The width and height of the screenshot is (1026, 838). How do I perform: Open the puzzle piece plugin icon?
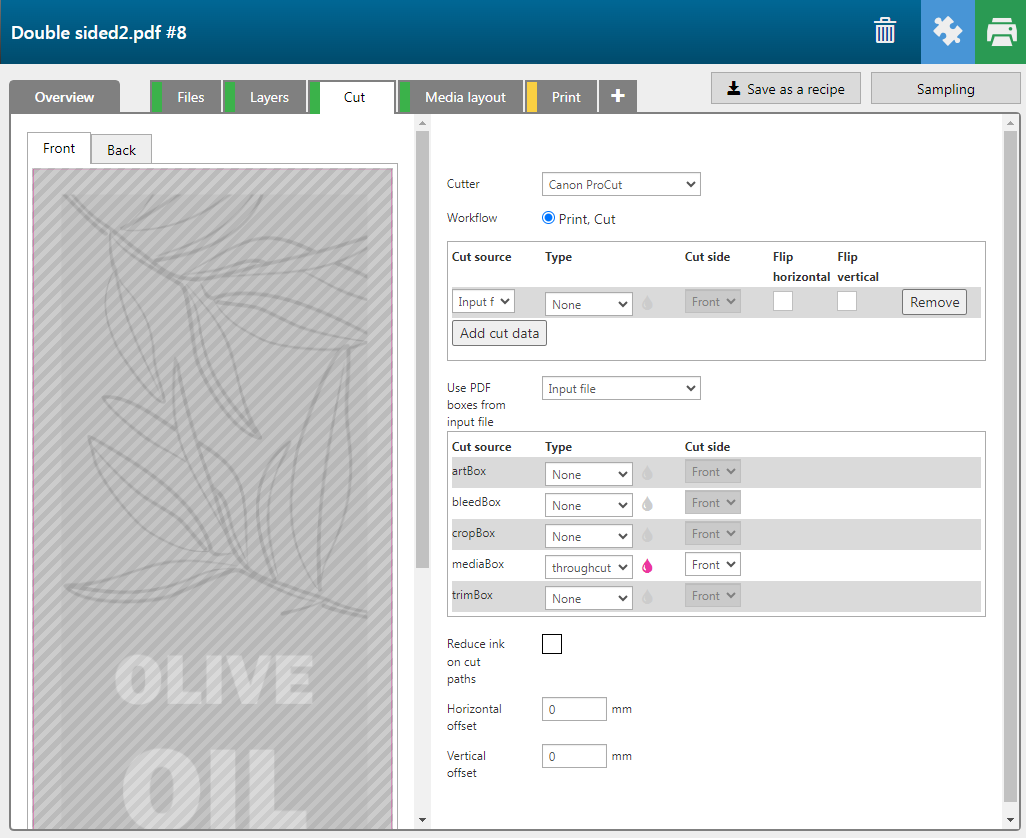coord(947,32)
